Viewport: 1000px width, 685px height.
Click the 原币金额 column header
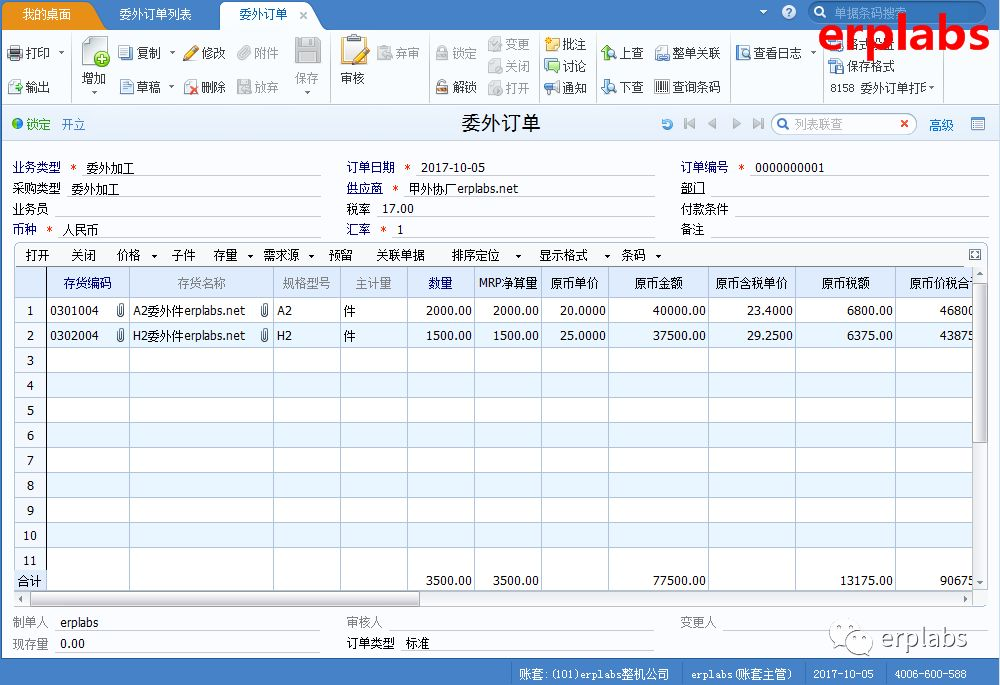(658, 283)
